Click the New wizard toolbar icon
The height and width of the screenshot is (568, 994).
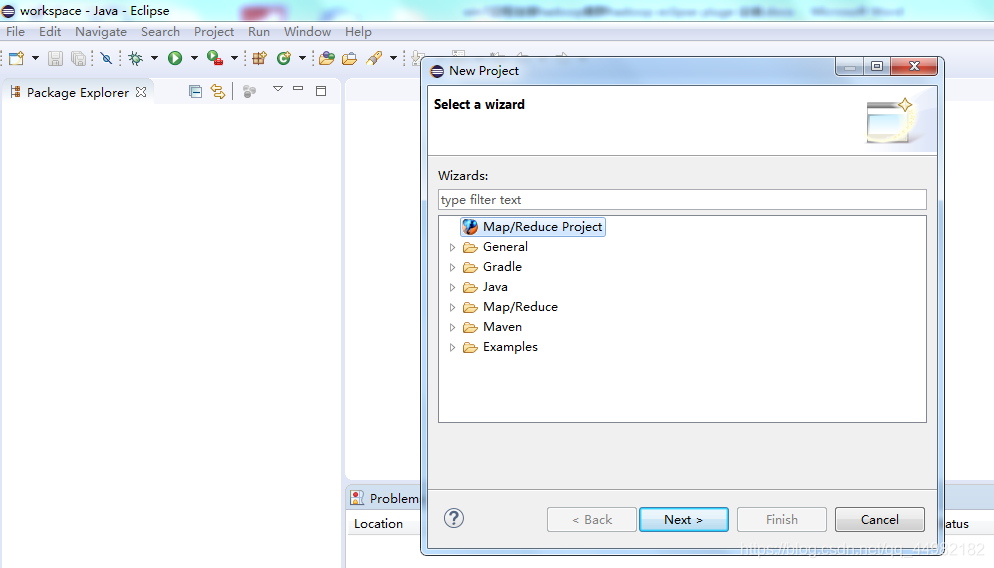16,58
